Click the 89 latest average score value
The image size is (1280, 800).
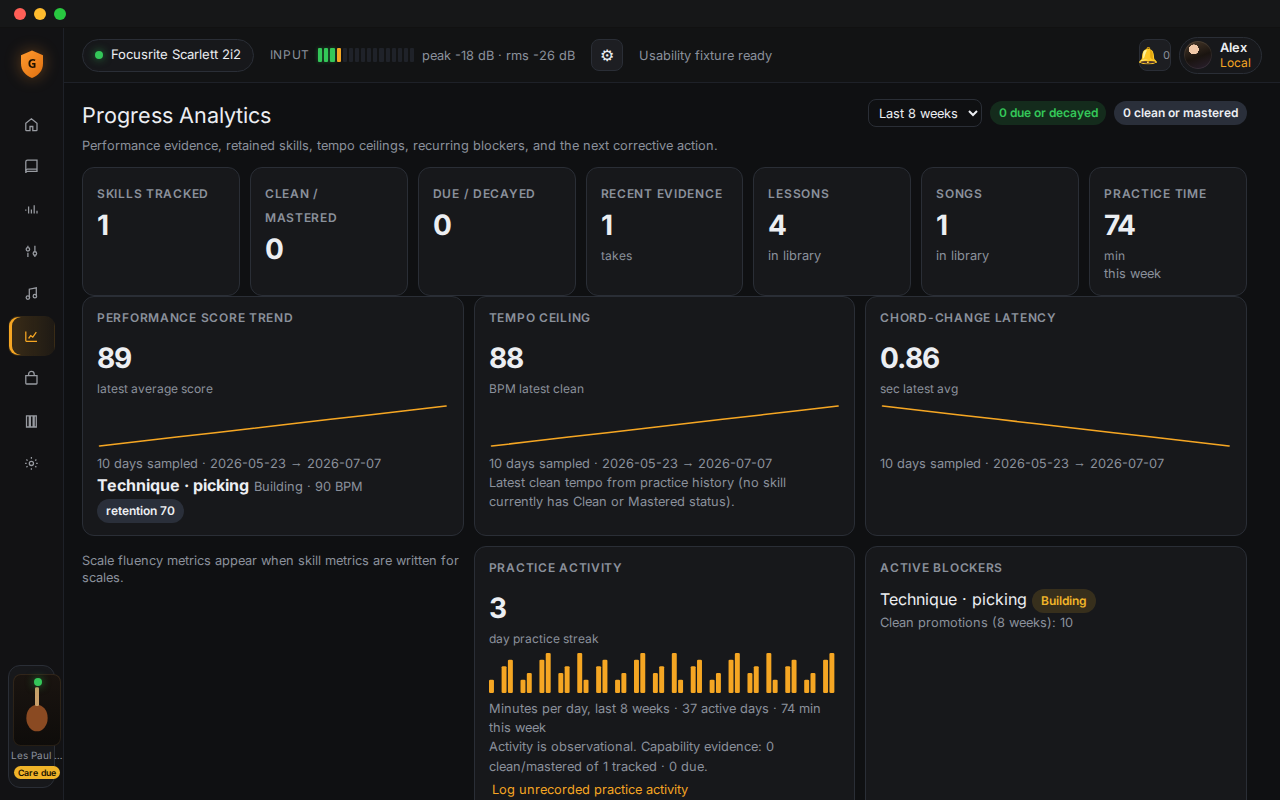114,358
